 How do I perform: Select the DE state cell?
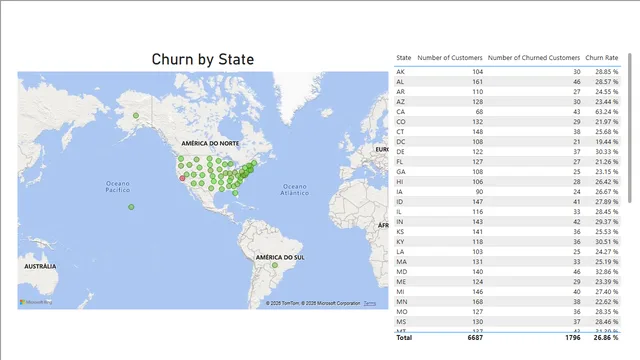pyautogui.click(x=400, y=151)
